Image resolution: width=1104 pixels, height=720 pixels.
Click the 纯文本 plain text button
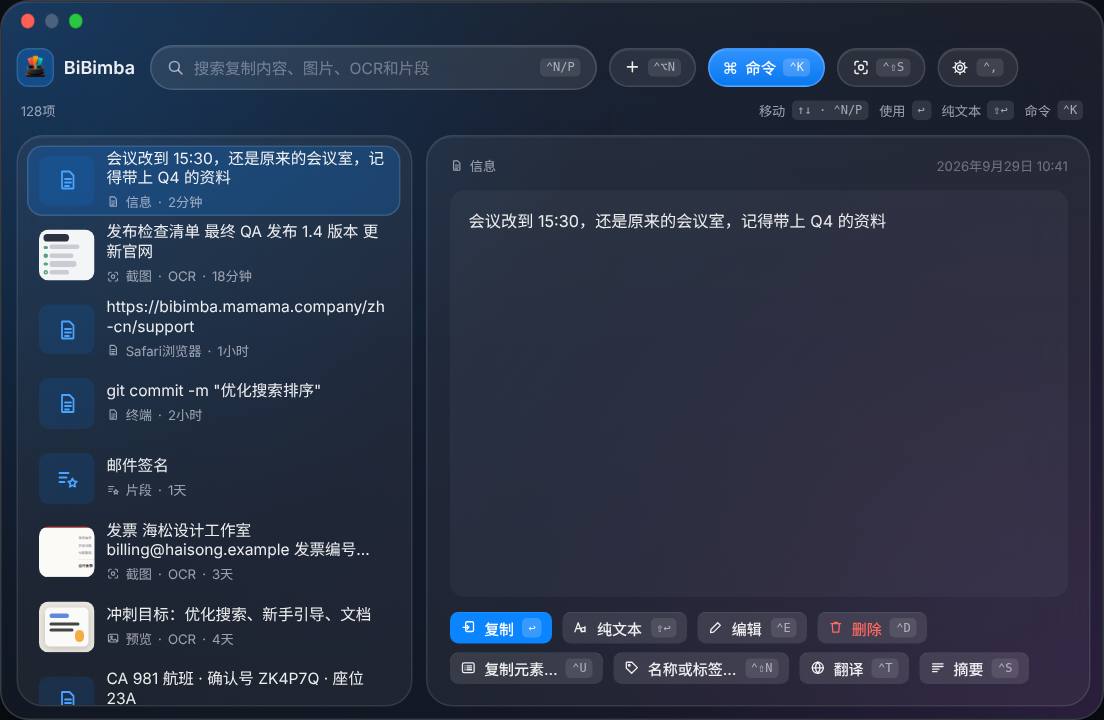tap(625, 628)
